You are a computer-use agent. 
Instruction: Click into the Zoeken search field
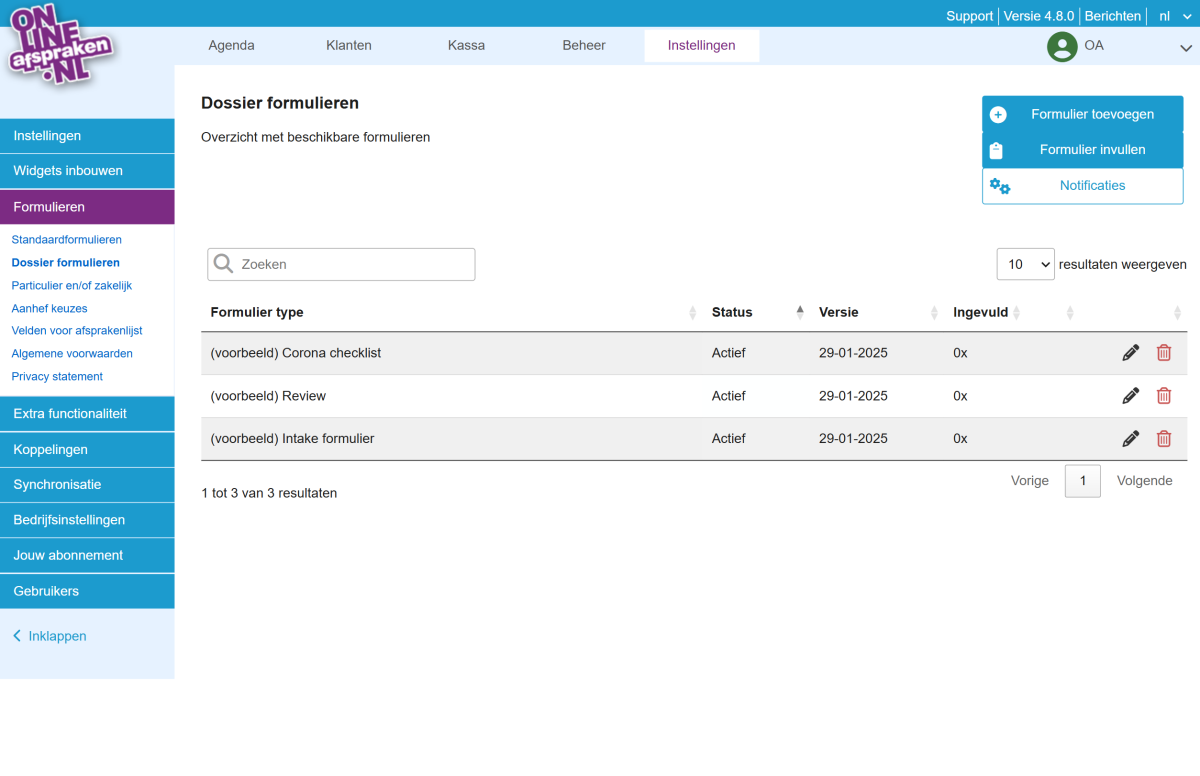341,264
